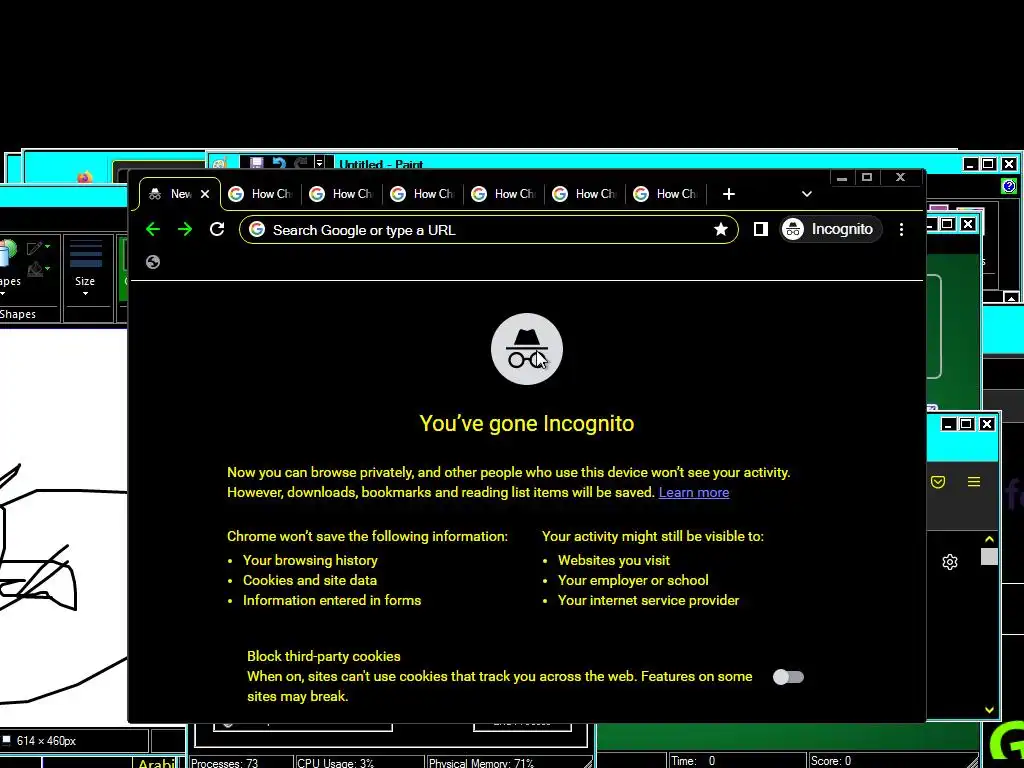Screen dimensions: 1024x768
Task: Click the Untitled - Paint window title
Action: pos(381,165)
